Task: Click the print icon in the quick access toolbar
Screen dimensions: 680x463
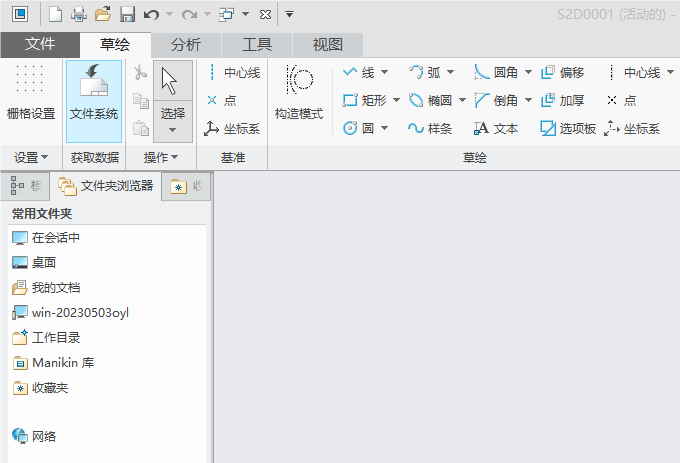Action: [x=79, y=14]
